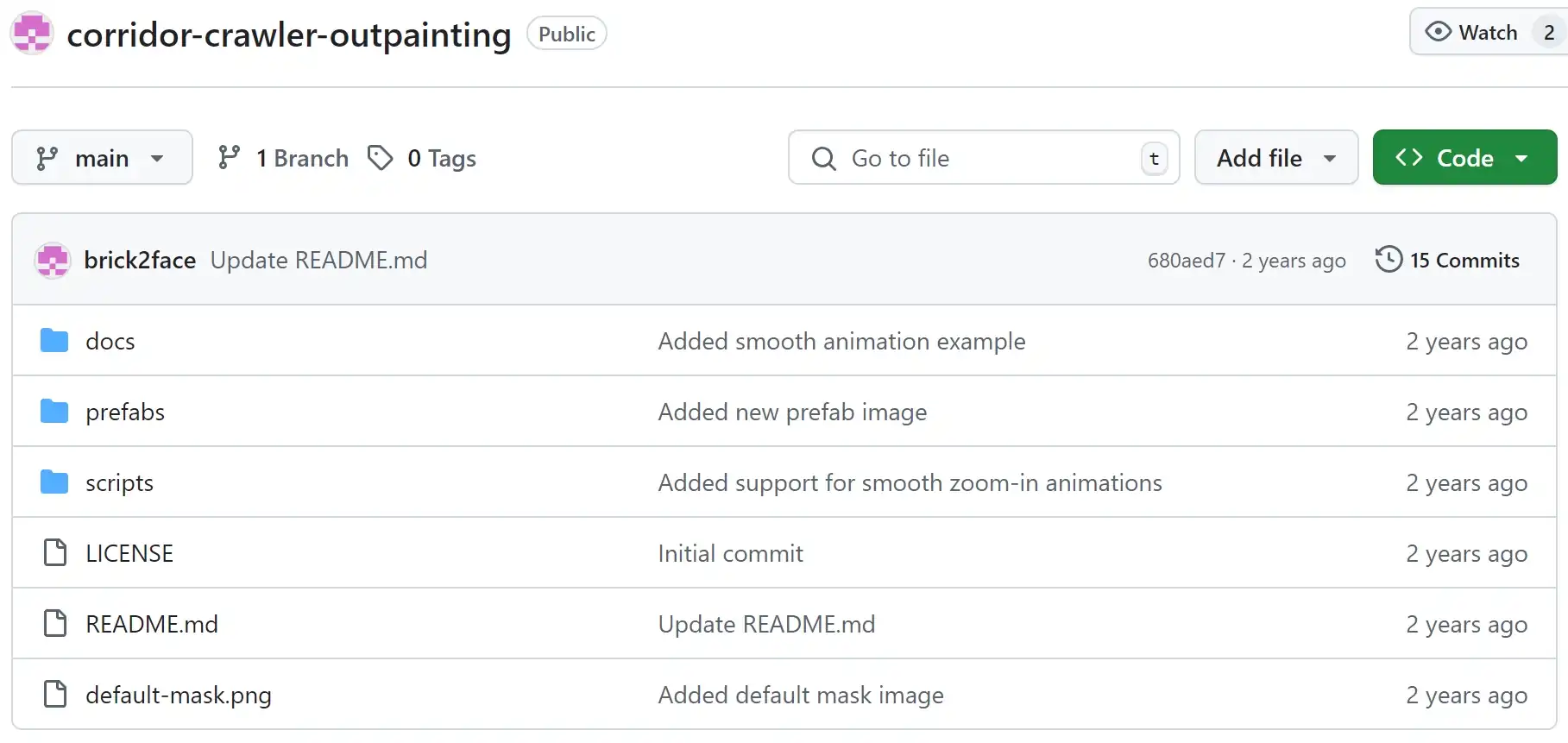View the 1 Branch list
This screenshot has width=1568, height=743.
pyautogui.click(x=283, y=158)
